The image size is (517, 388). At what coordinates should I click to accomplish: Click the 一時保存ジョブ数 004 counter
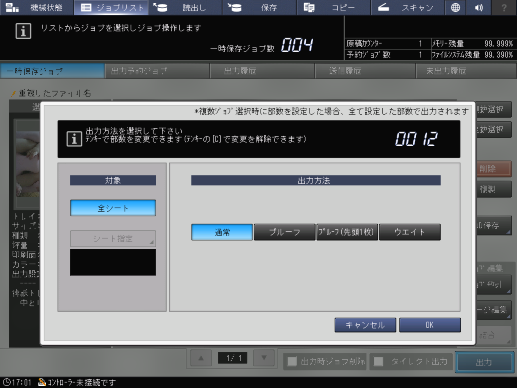point(297,45)
